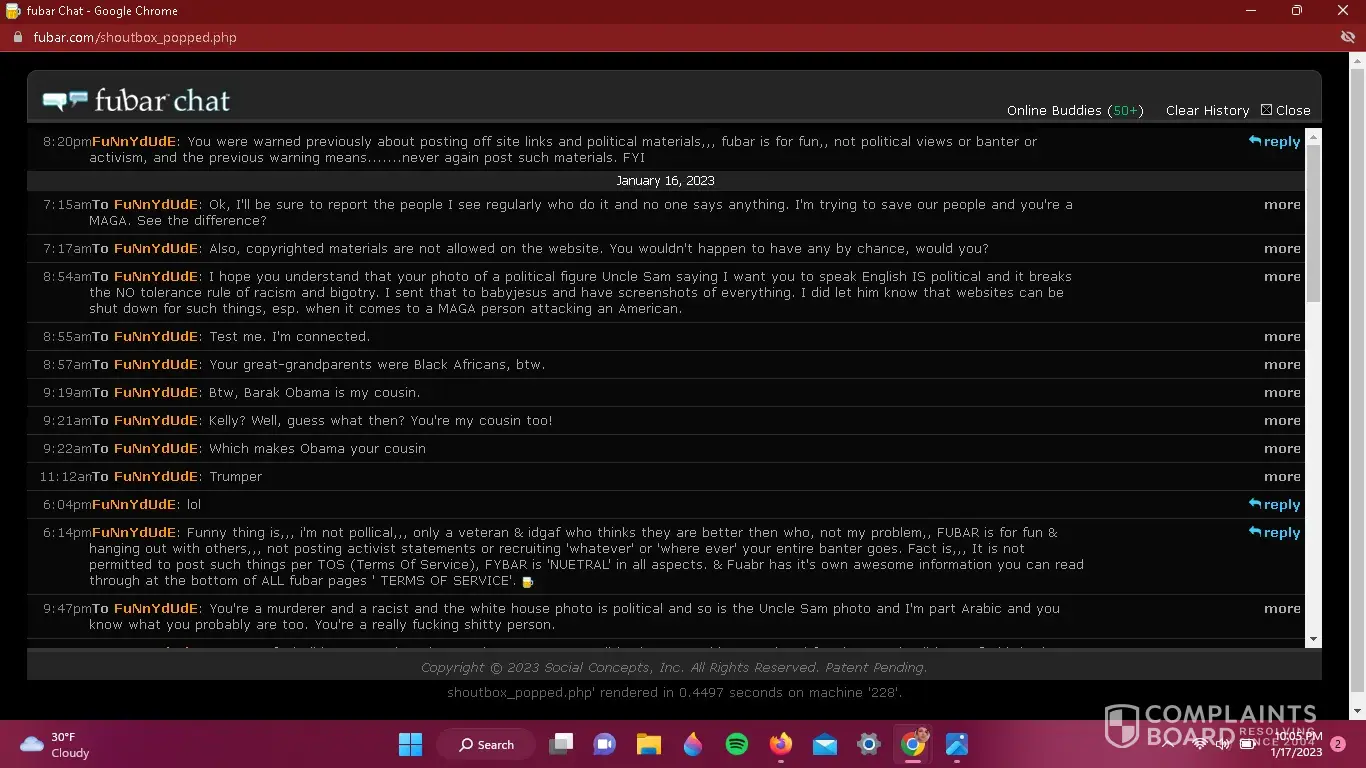1366x768 pixels.
Task: Click the 'rendered in 0.4497 seconds' footer text
Action: (674, 693)
